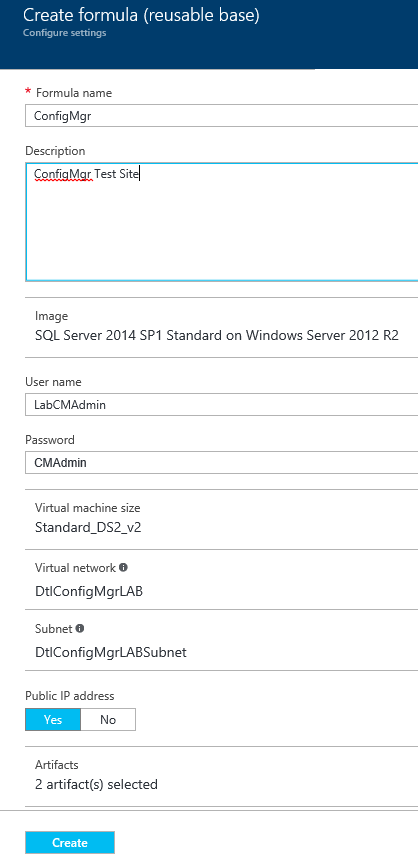
Task: Click the 2 artifact(s) selected text
Action: point(97,784)
